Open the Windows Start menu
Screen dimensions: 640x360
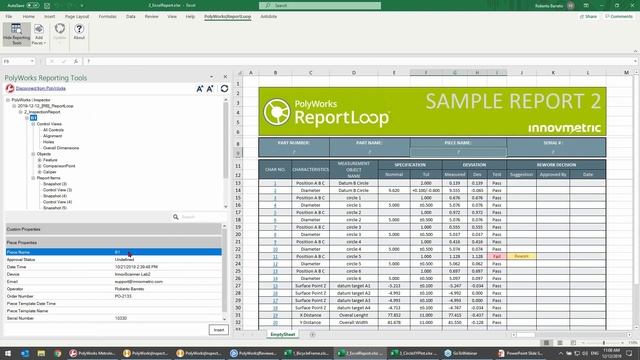8,353
